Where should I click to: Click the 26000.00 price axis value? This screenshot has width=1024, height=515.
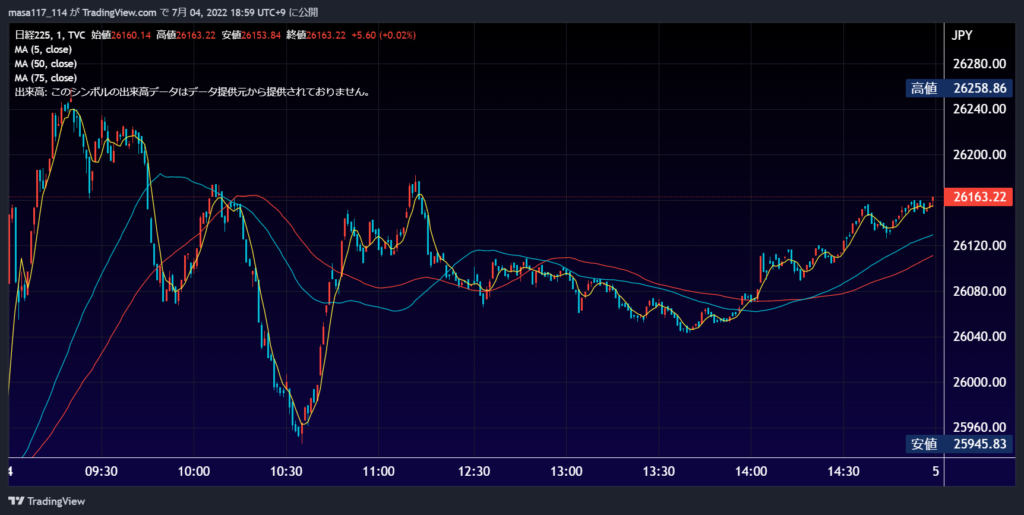point(980,382)
